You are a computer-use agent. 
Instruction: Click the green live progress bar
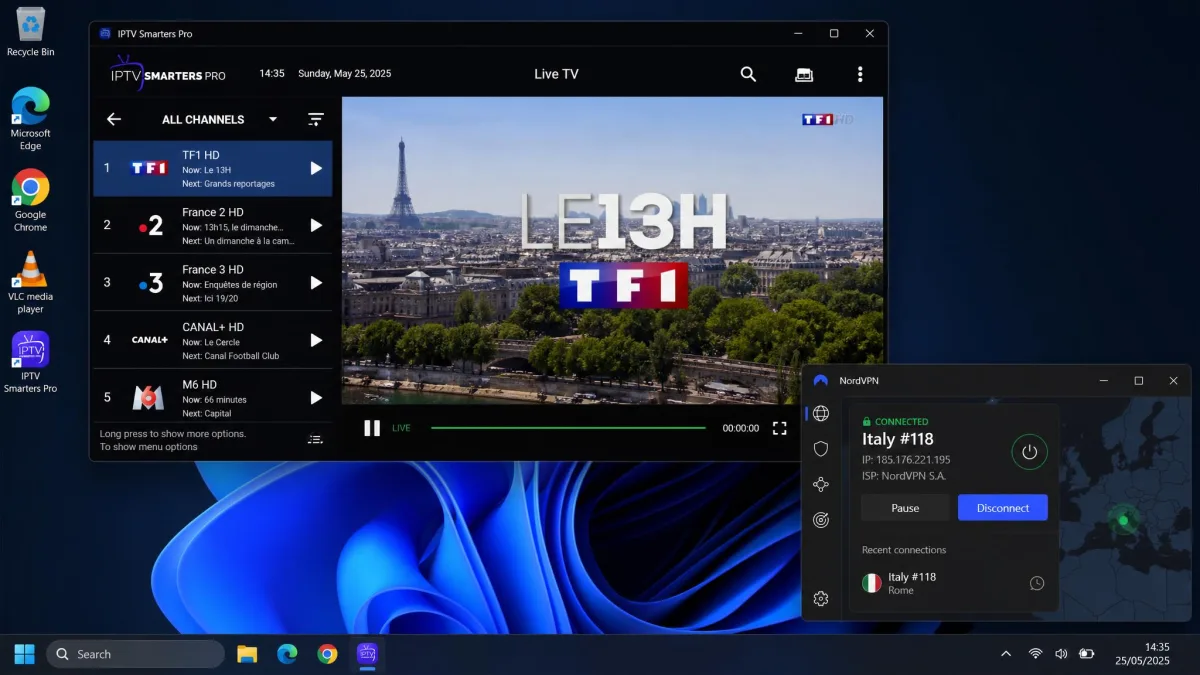pyautogui.click(x=568, y=428)
